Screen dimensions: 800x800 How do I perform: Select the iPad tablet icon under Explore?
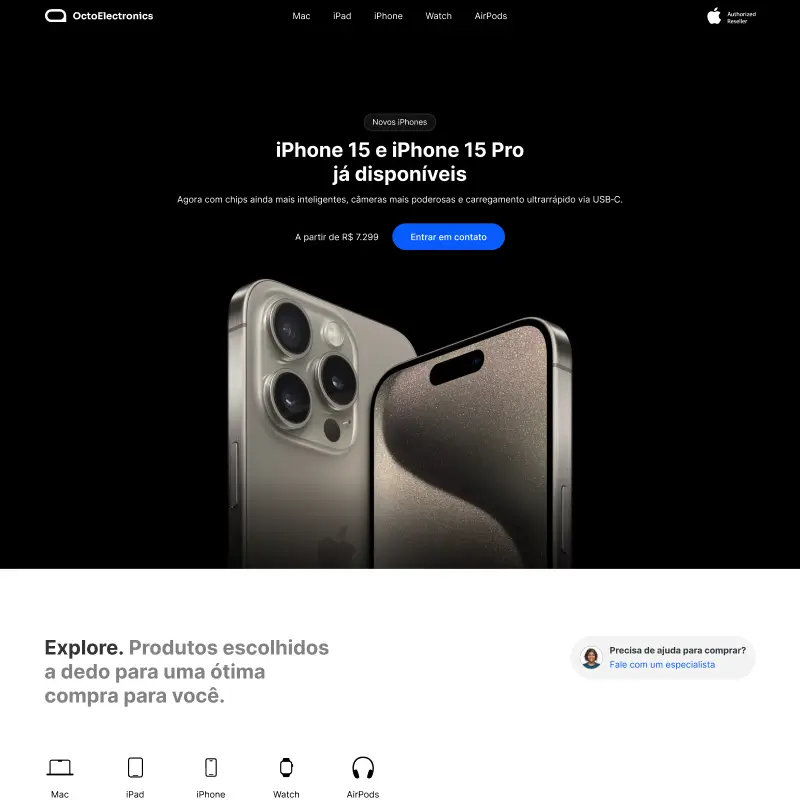135,767
